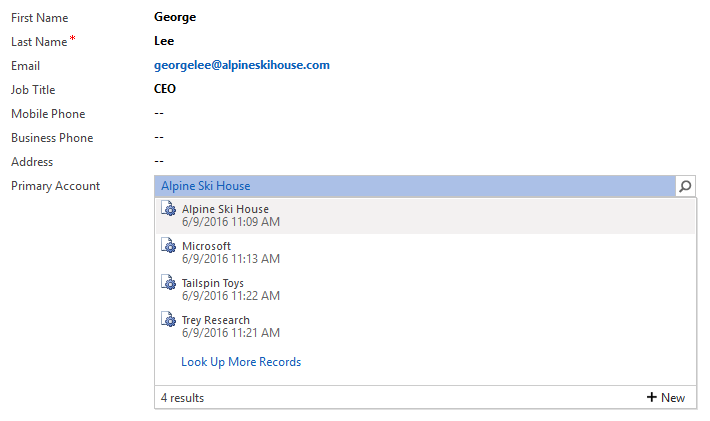Click the 4 results count text
This screenshot has height=421, width=710.
click(x=182, y=398)
